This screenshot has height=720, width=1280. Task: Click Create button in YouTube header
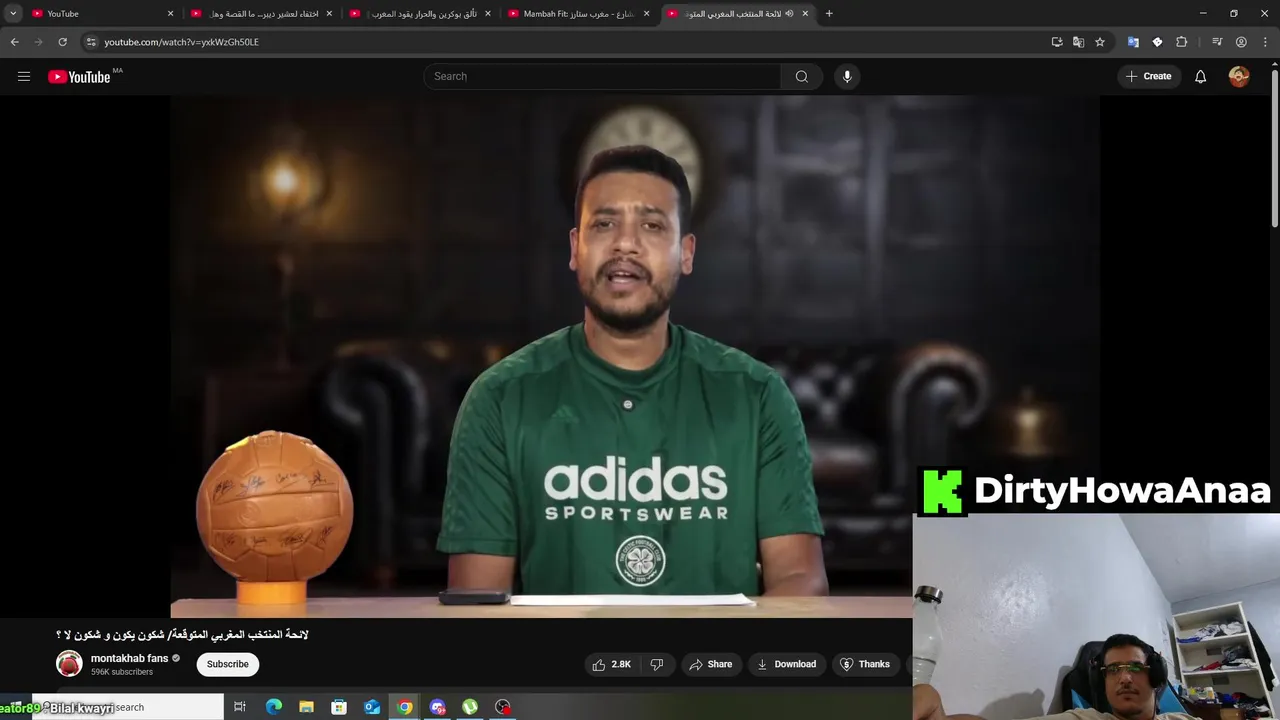1148,76
